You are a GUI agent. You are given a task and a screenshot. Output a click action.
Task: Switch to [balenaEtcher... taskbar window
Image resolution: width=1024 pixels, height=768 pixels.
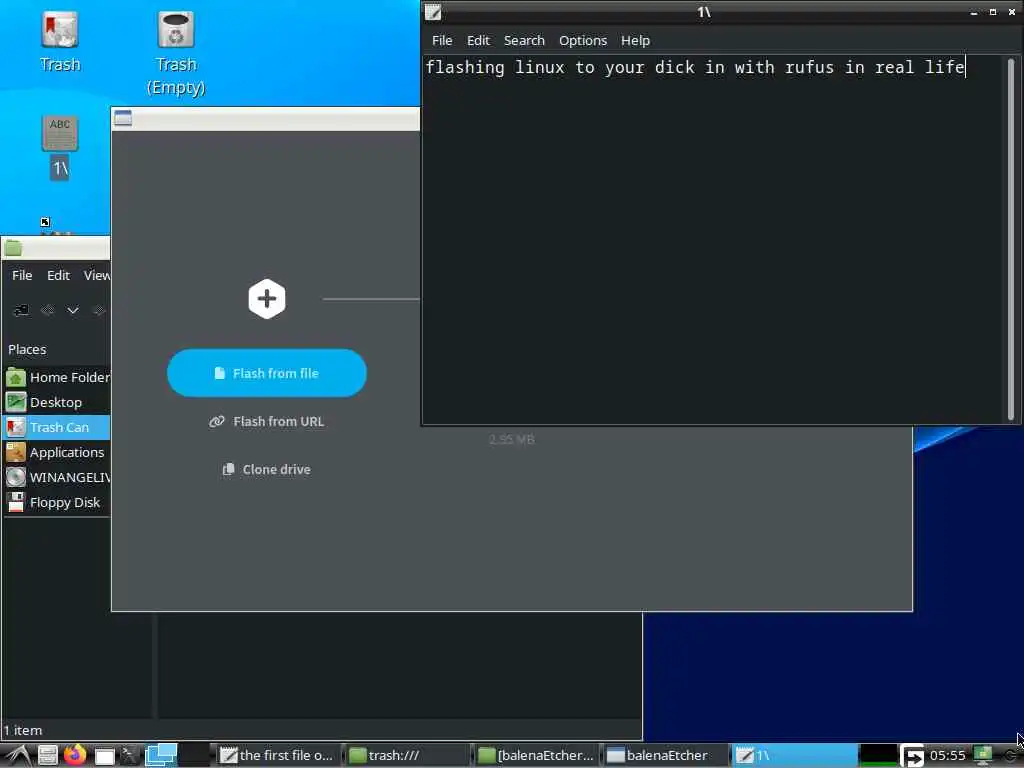[x=536, y=755]
